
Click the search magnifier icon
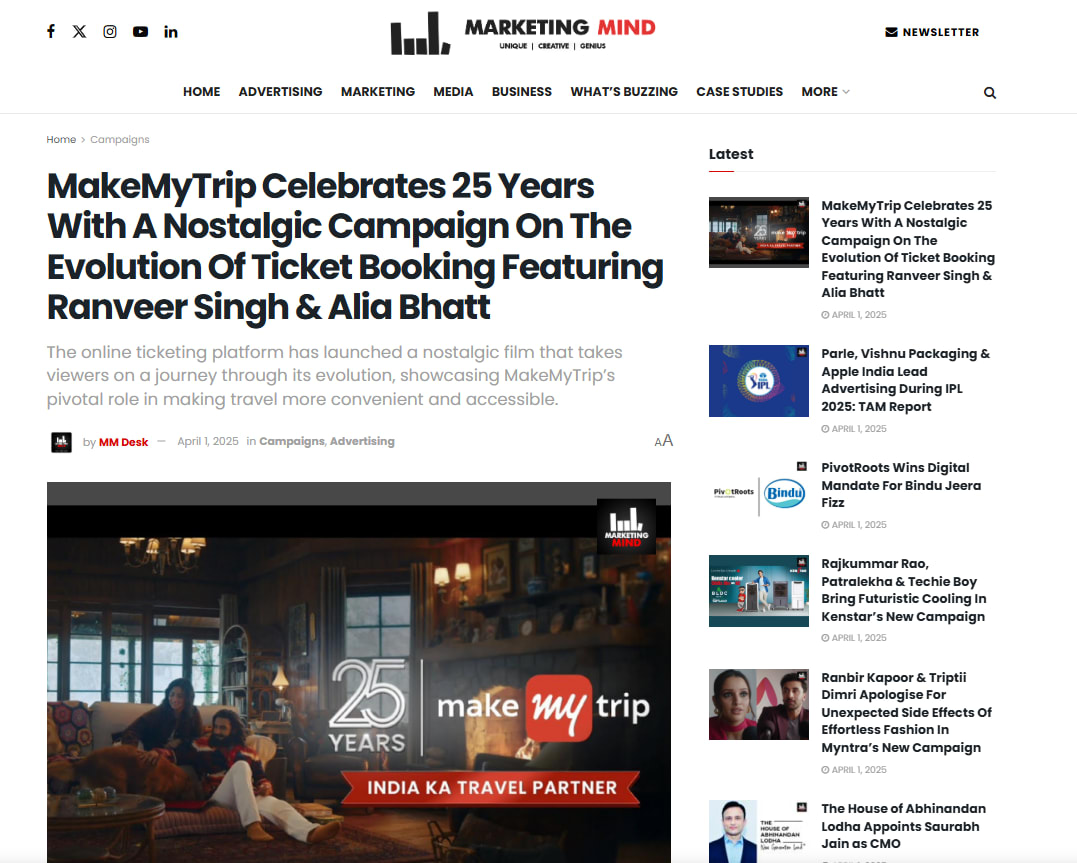990,93
